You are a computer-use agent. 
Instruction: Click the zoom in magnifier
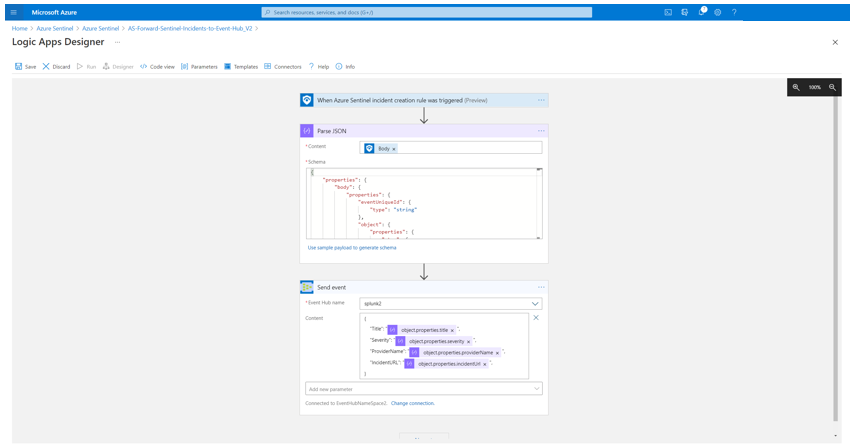tap(796, 88)
